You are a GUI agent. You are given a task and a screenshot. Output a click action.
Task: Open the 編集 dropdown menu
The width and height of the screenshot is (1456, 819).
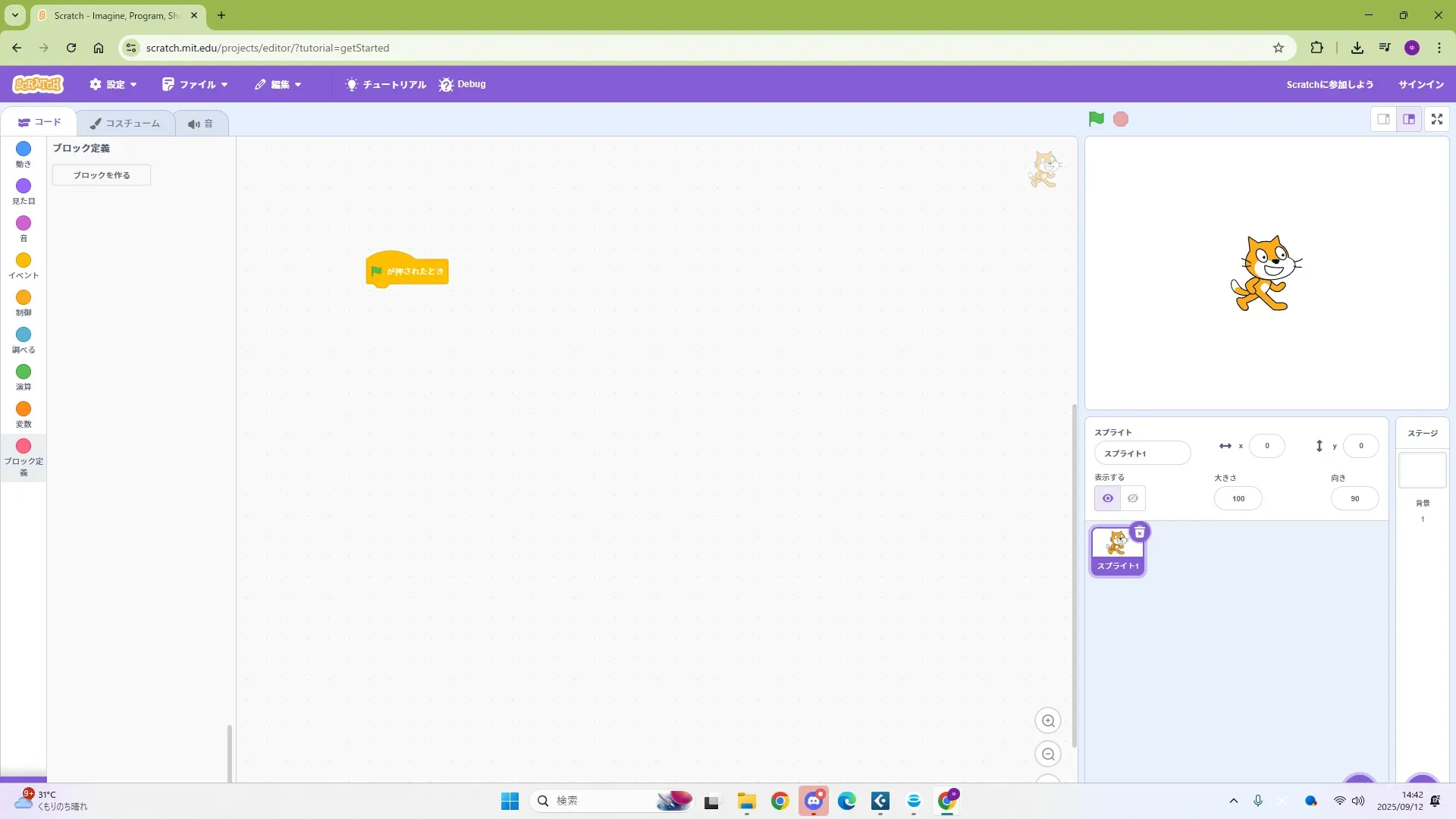278,84
